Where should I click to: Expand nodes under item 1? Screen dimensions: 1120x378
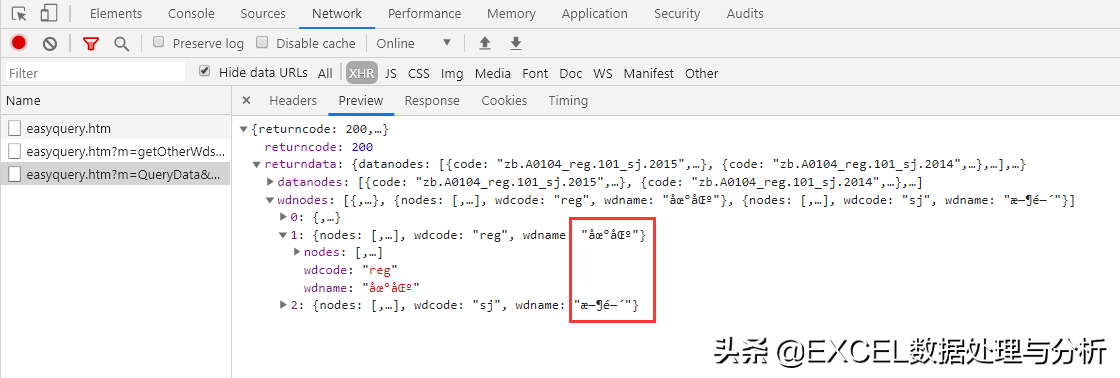(x=297, y=252)
